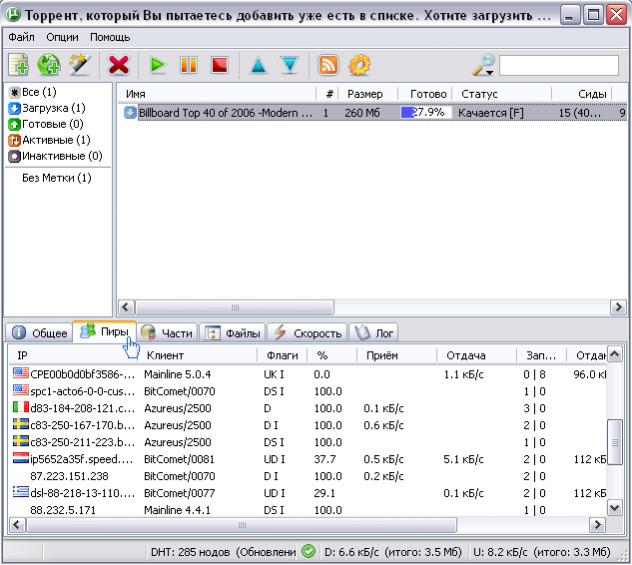632x565 pixels.
Task: Switch to the Скорость tab
Action: pos(308,333)
